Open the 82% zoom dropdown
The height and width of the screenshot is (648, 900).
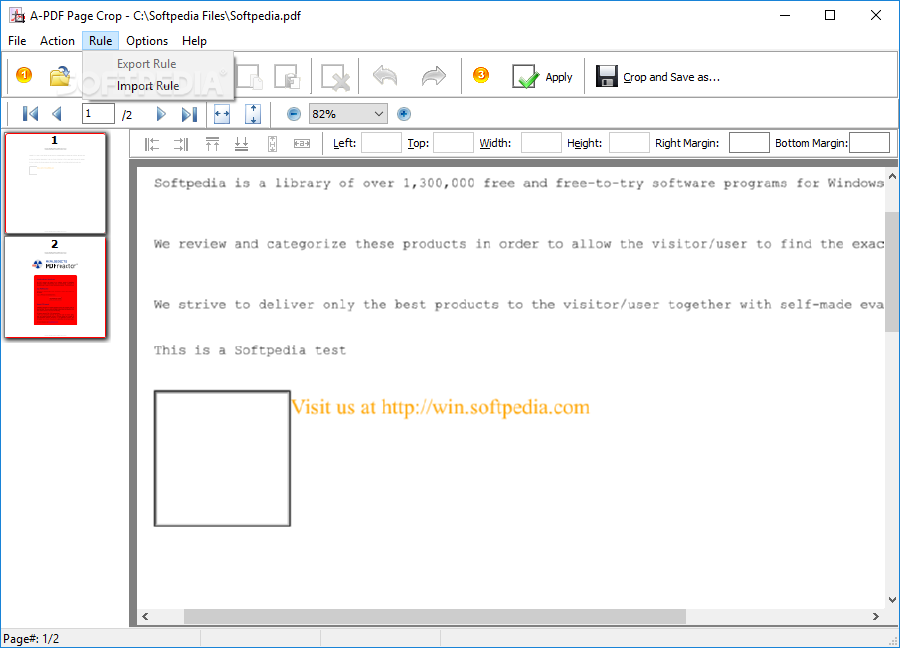tap(348, 114)
